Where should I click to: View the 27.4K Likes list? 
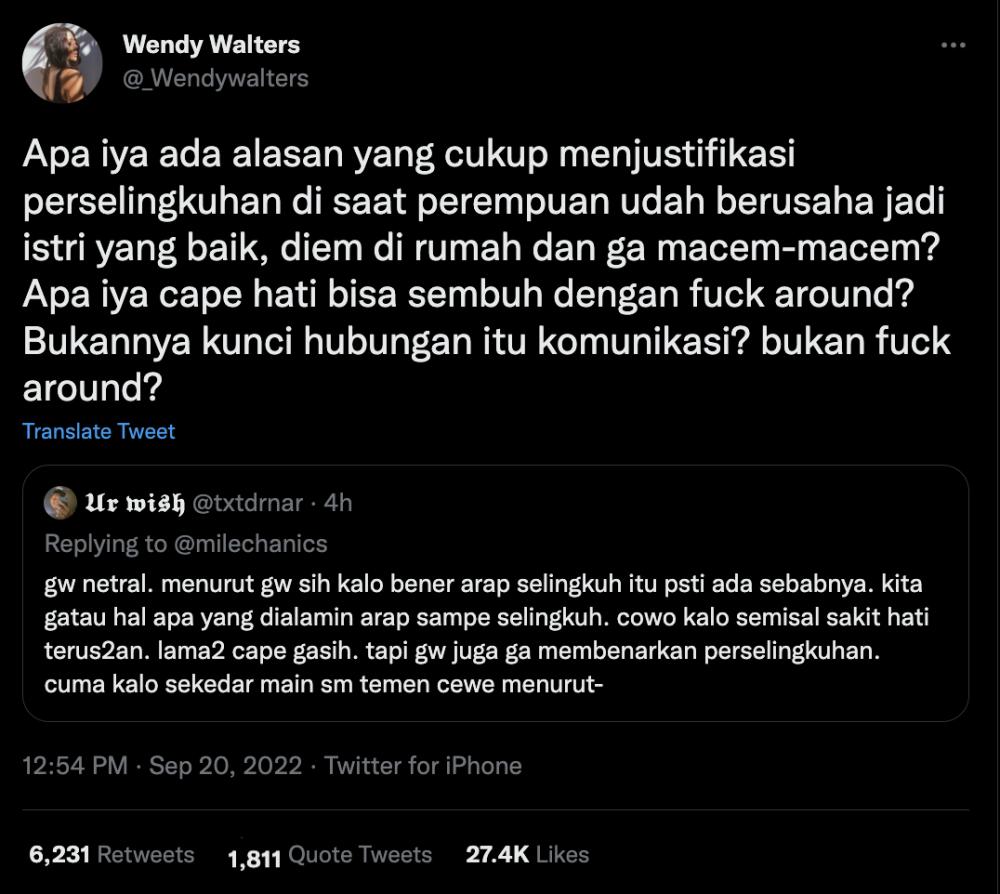click(x=527, y=854)
